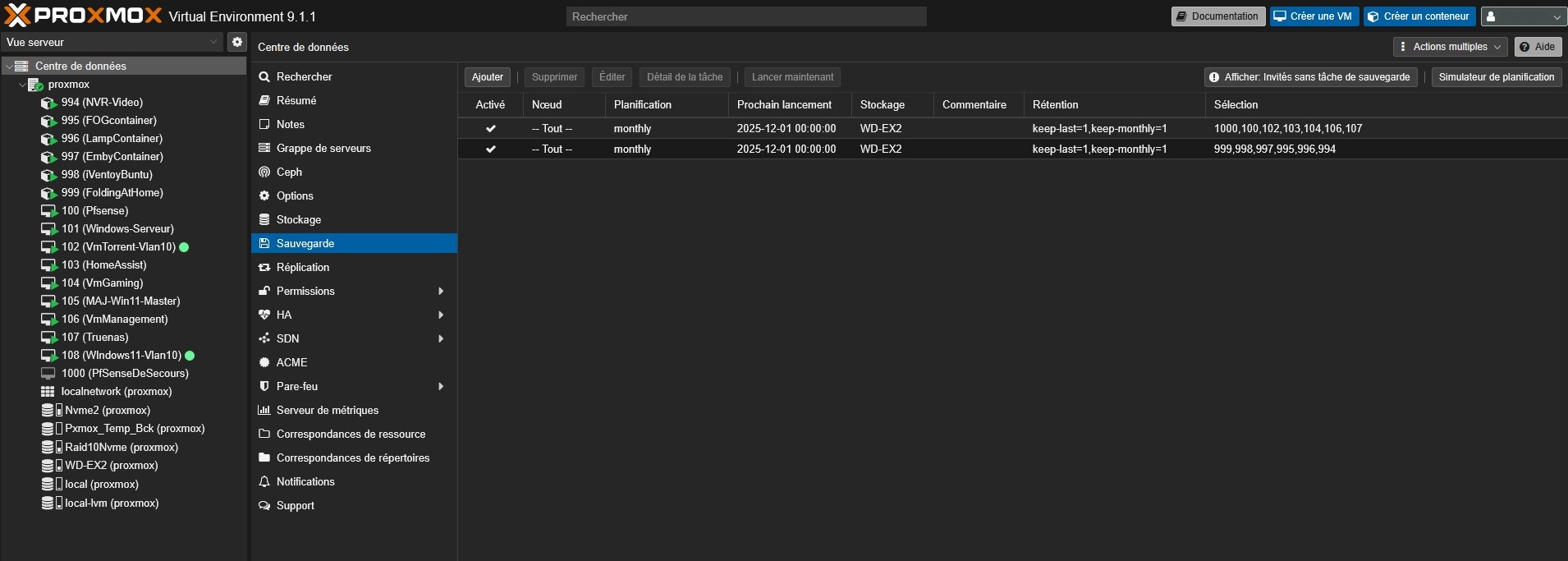Click the Rechercher search field at top
Image resolution: width=1568 pixels, height=561 pixels.
pos(745,16)
